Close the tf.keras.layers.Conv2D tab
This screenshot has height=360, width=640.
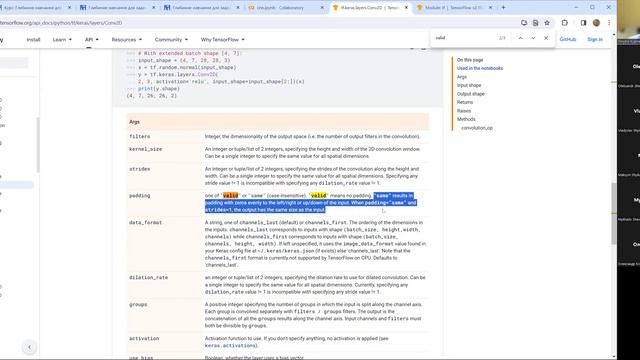coord(406,7)
